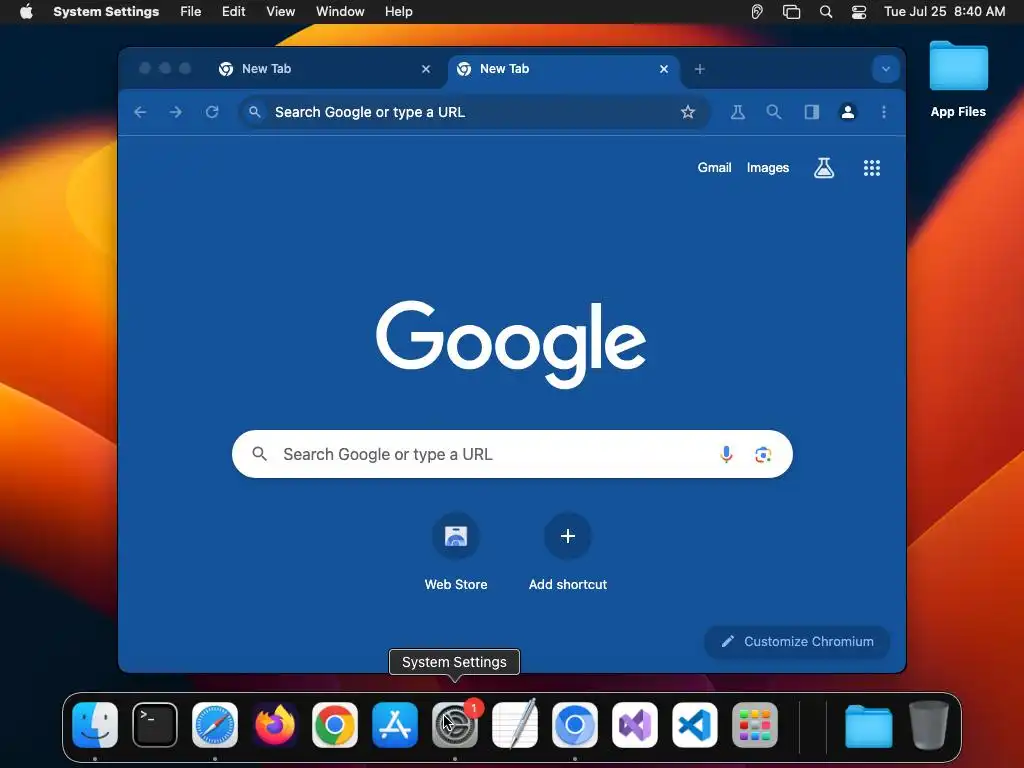Close the second New Tab

[x=664, y=69]
